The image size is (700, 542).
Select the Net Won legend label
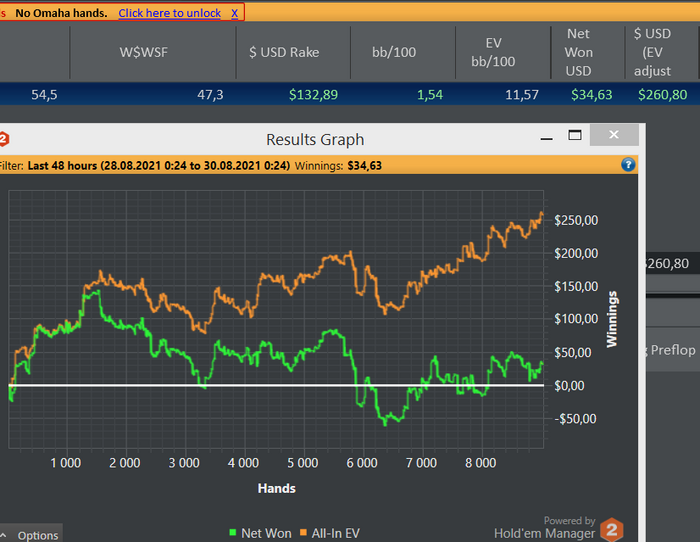point(266,533)
